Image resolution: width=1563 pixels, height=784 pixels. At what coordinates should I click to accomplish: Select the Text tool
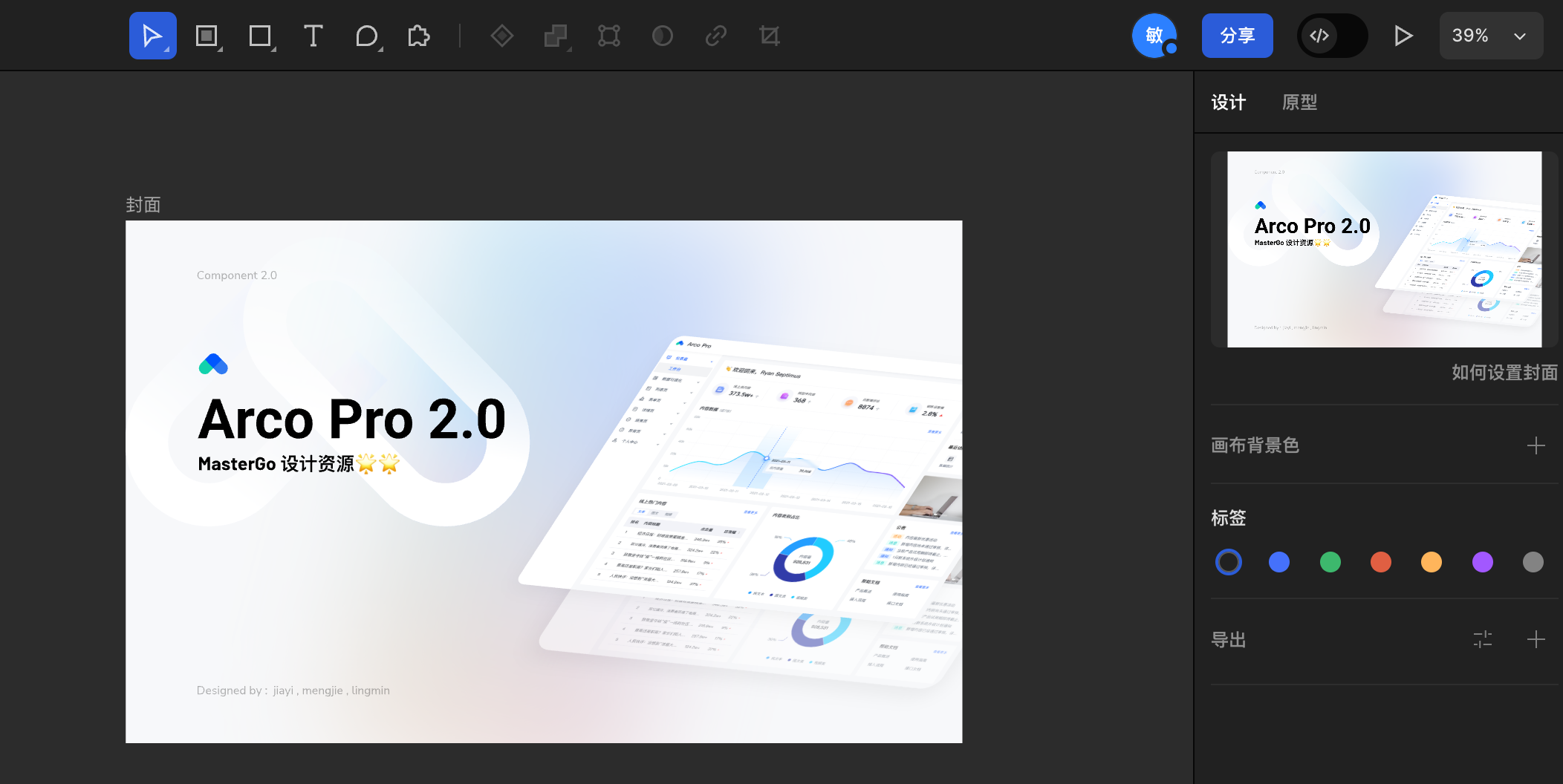[313, 36]
